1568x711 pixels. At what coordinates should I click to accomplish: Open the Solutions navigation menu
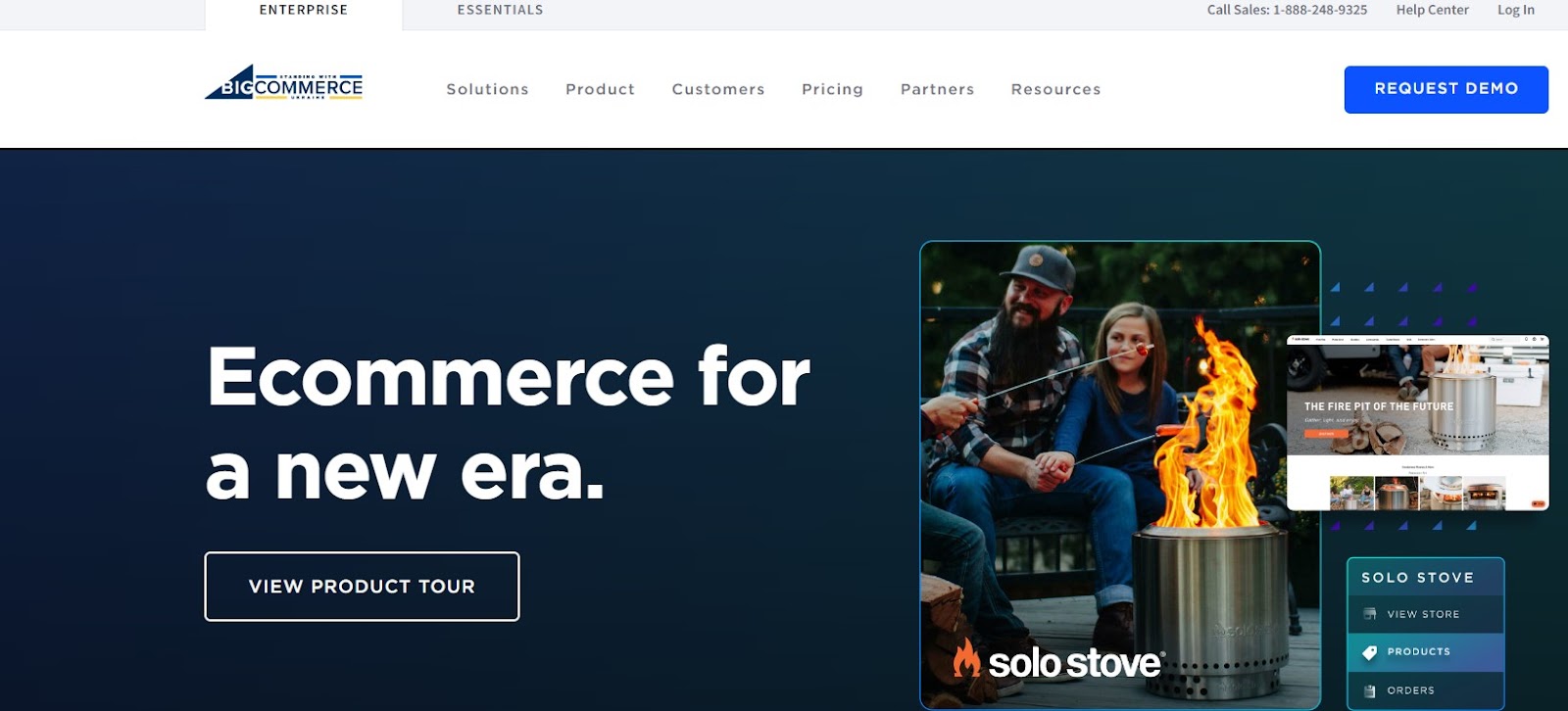click(x=487, y=89)
